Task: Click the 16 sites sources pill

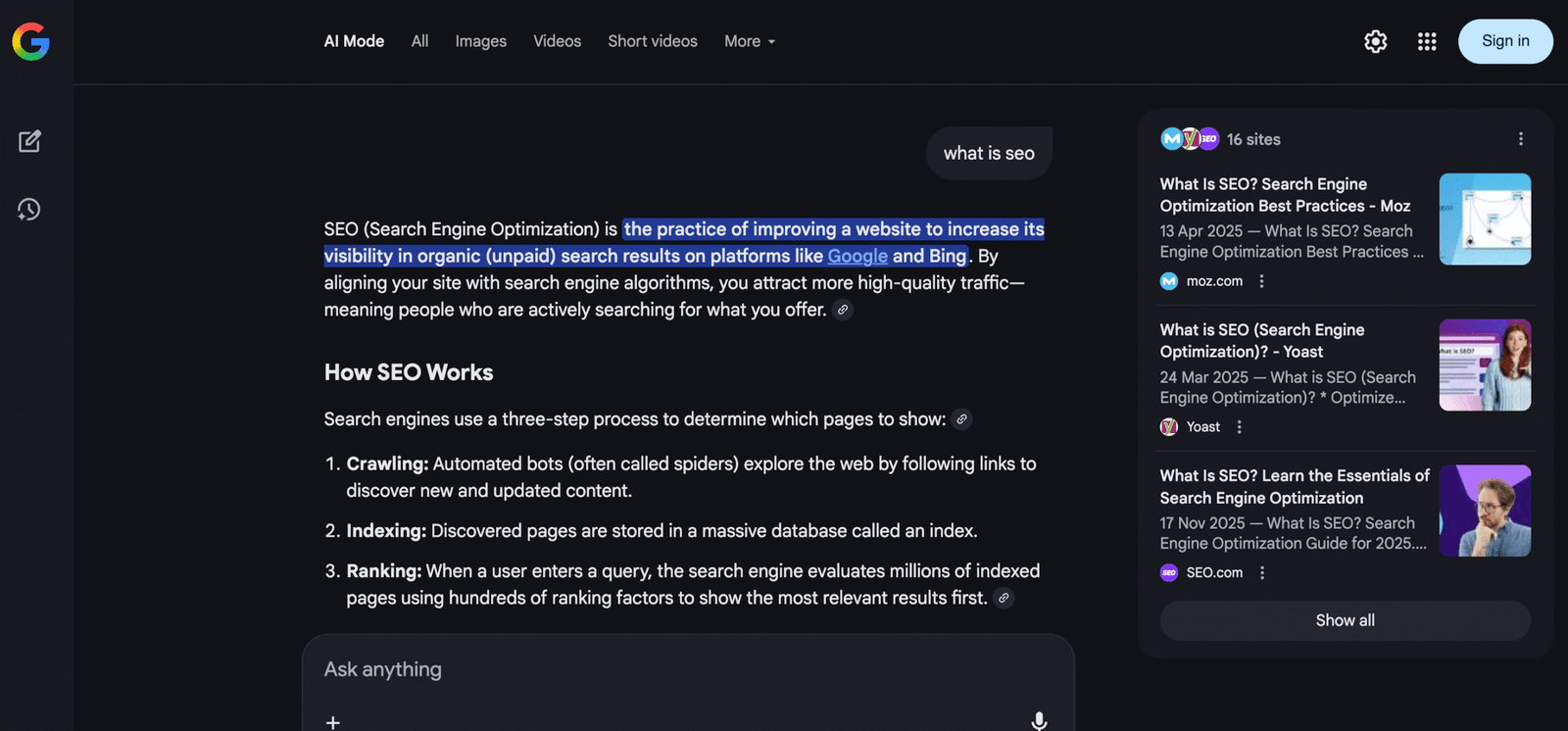Action: tap(1220, 139)
